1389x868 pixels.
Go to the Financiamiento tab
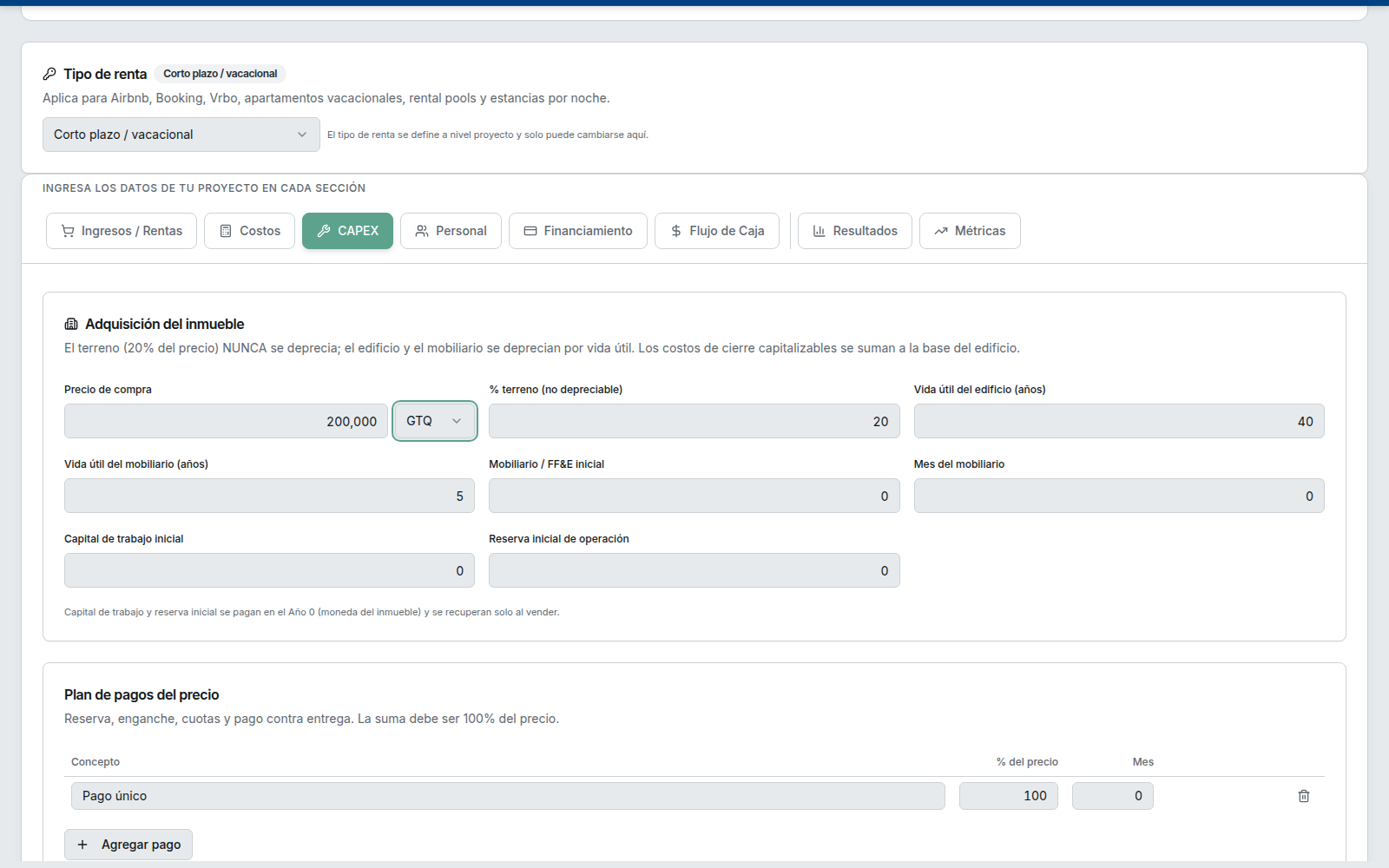click(x=578, y=231)
